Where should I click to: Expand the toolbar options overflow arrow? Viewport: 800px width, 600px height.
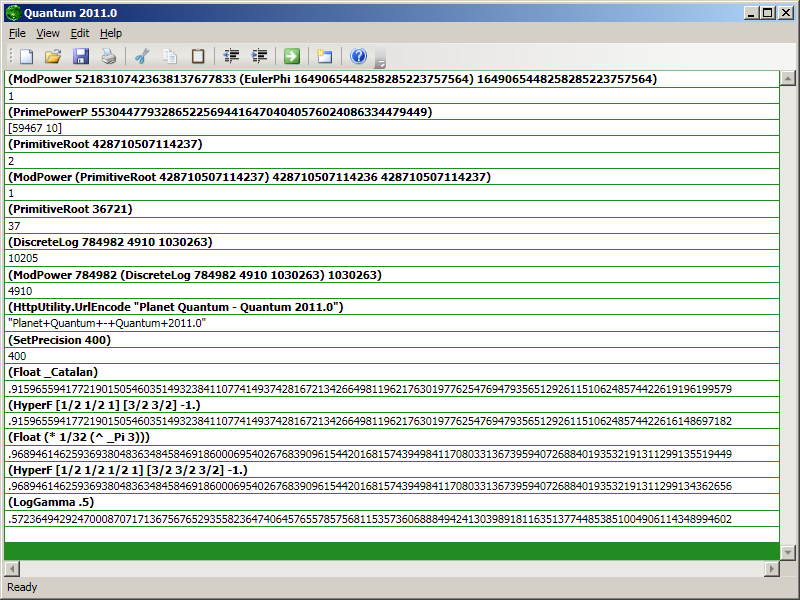(381, 62)
